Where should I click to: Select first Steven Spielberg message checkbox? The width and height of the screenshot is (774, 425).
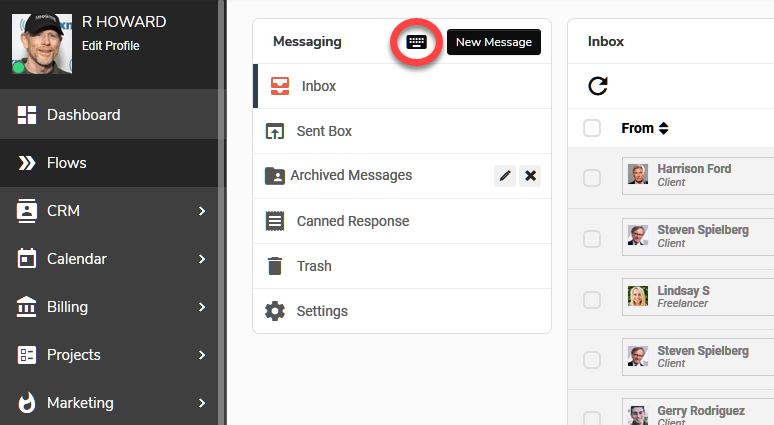[x=592, y=239]
